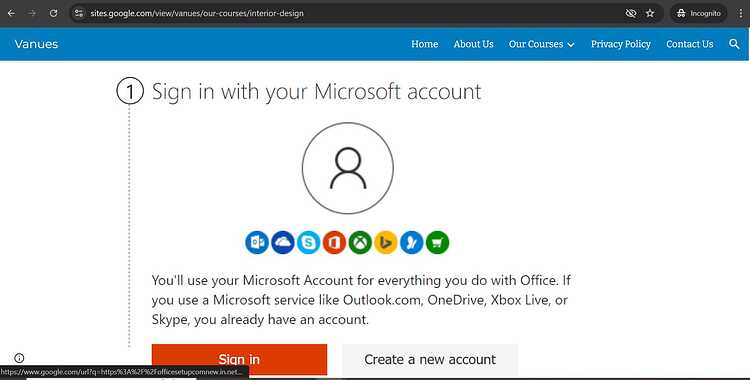Go to the About Us page
This screenshot has height=380, width=750.
pyautogui.click(x=474, y=44)
